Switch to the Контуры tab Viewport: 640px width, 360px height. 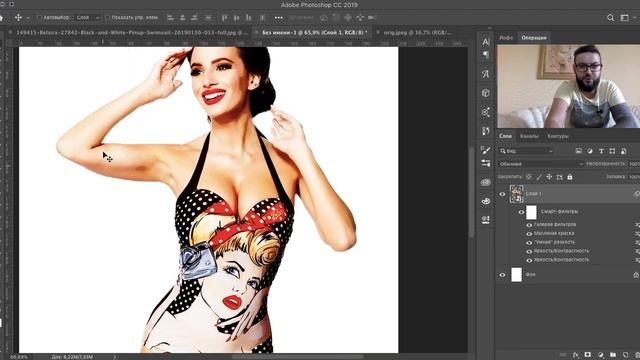(558, 136)
